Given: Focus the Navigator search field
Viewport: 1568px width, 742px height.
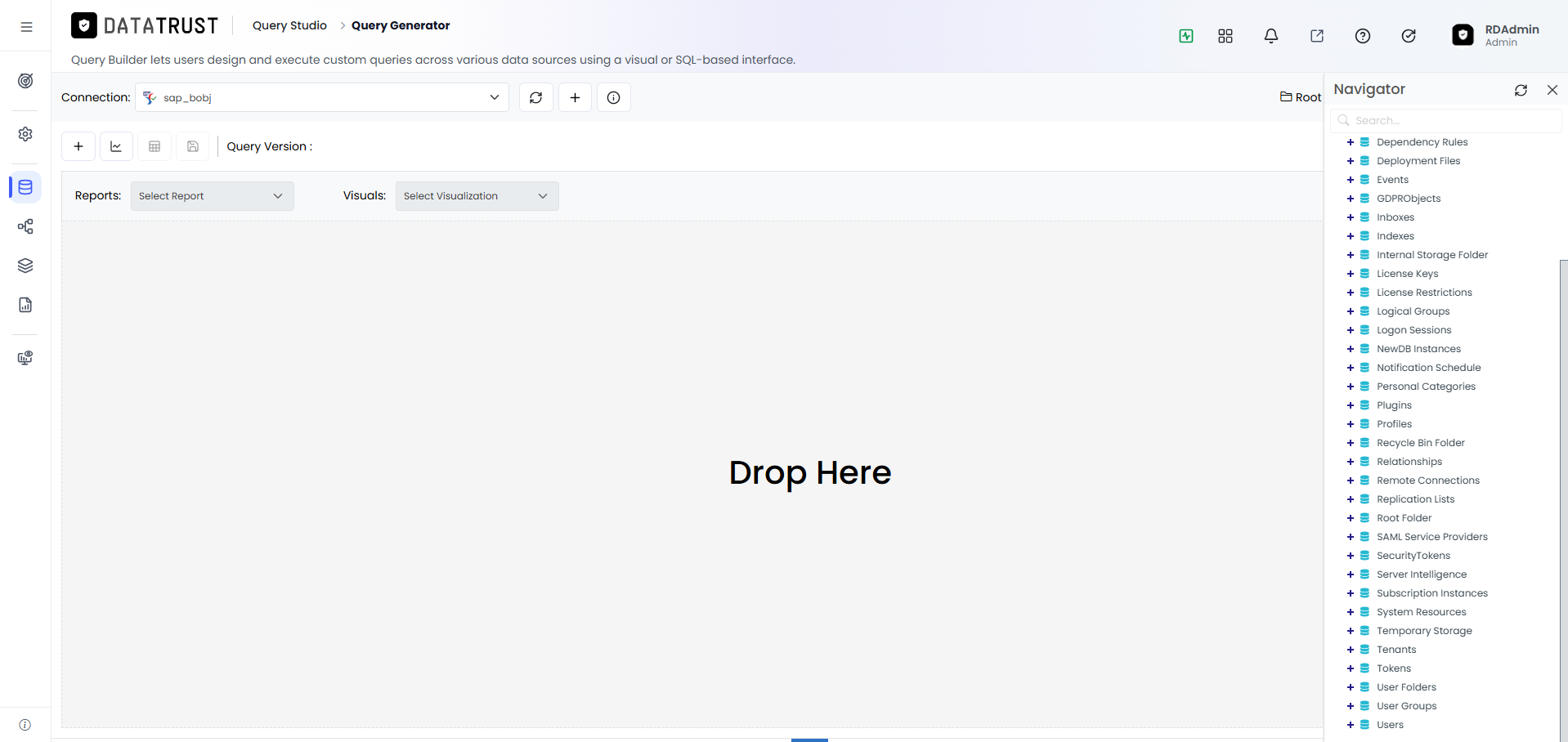Looking at the screenshot, I should coord(1445,120).
